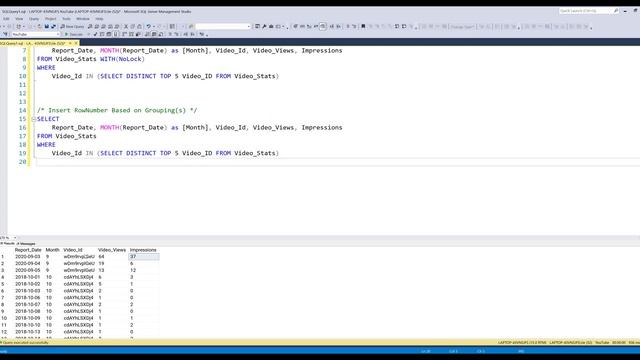
Task: Open the Help menu
Action: [x=99, y=19]
